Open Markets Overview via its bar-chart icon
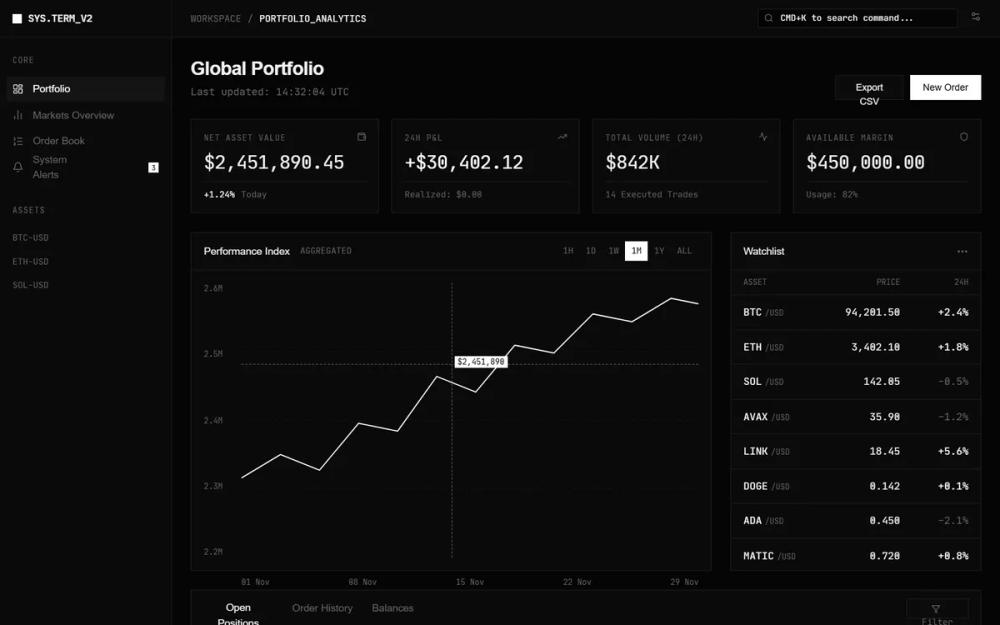 click(x=17, y=115)
